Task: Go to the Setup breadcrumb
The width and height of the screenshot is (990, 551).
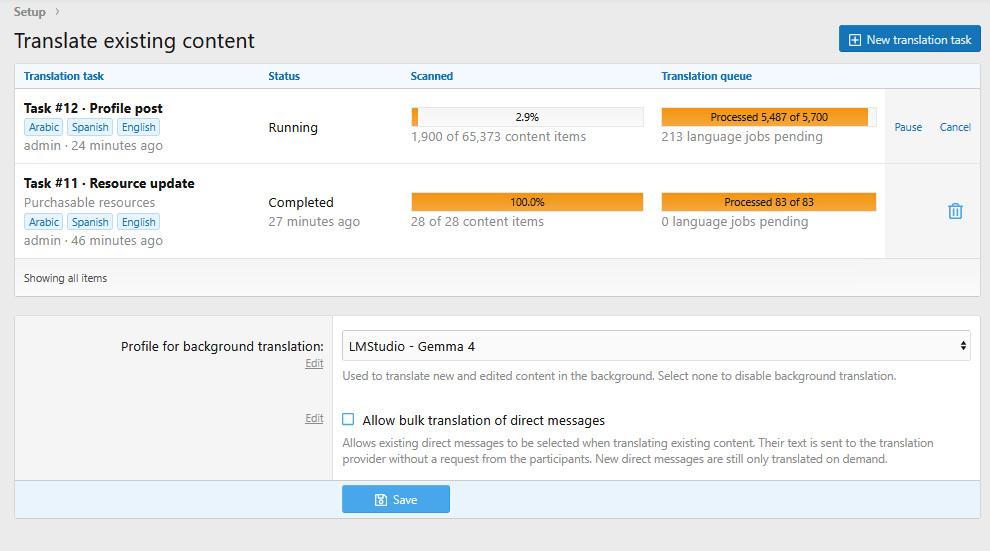Action: (x=30, y=11)
